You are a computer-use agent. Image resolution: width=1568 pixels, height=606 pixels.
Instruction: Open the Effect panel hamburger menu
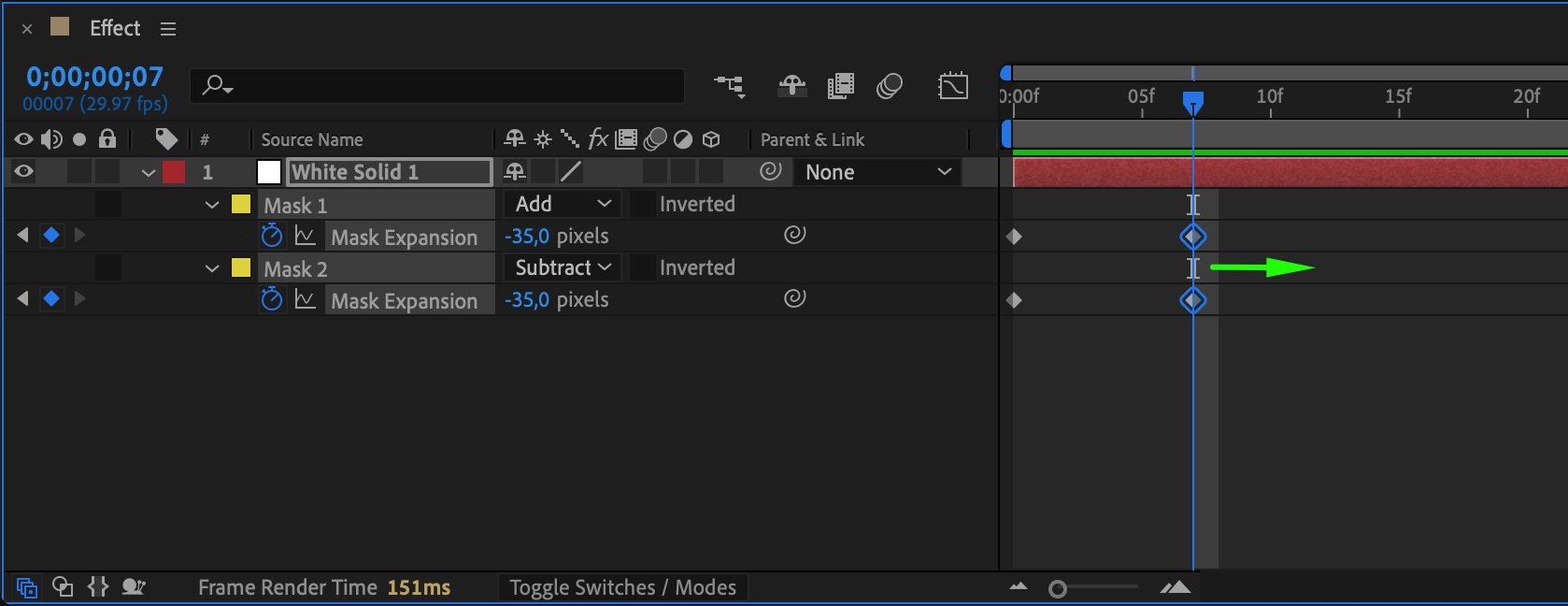[x=168, y=29]
